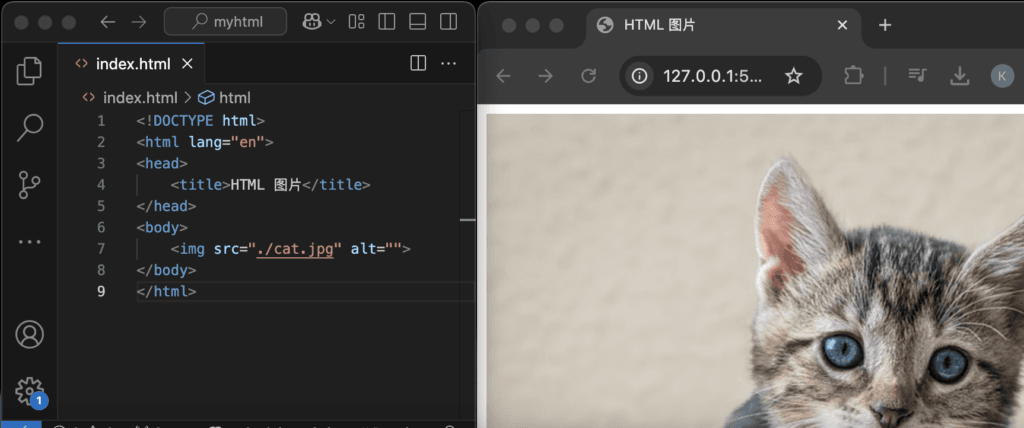Open the Search view in activity bar
The image size is (1024, 428).
pos(29,127)
